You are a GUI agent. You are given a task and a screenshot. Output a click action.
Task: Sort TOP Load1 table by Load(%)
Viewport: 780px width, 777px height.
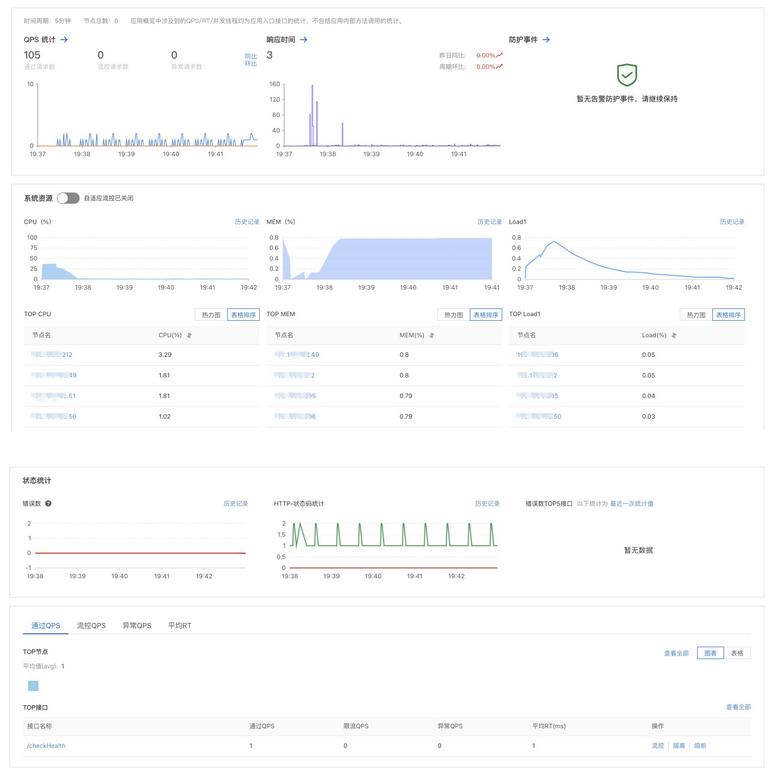674,335
